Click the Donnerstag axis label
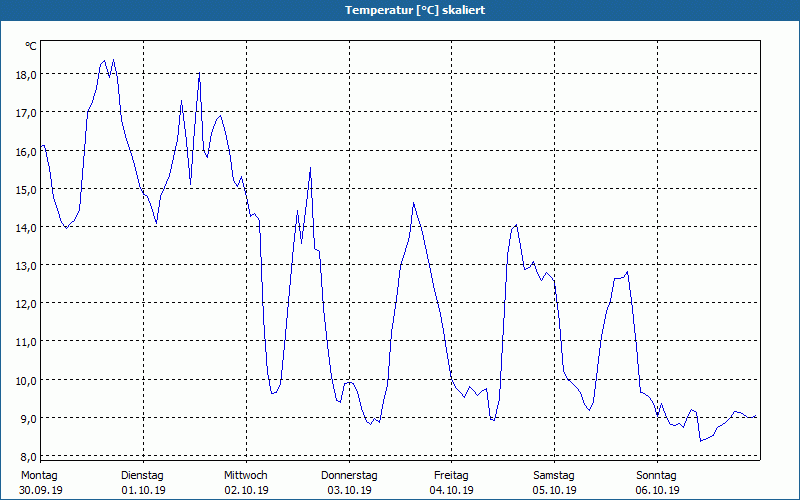800x500 pixels. [x=349, y=476]
